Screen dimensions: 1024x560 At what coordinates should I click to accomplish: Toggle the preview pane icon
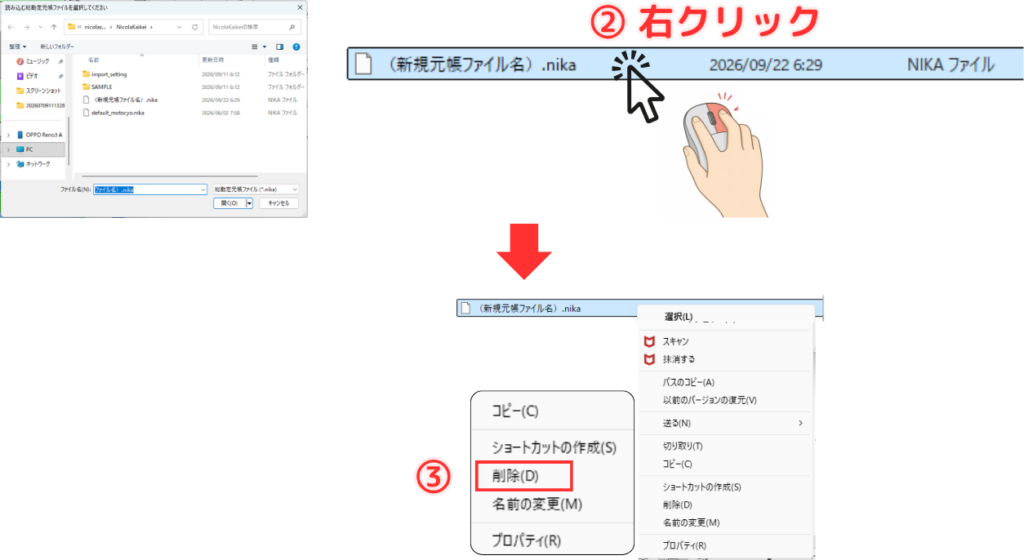[280, 47]
